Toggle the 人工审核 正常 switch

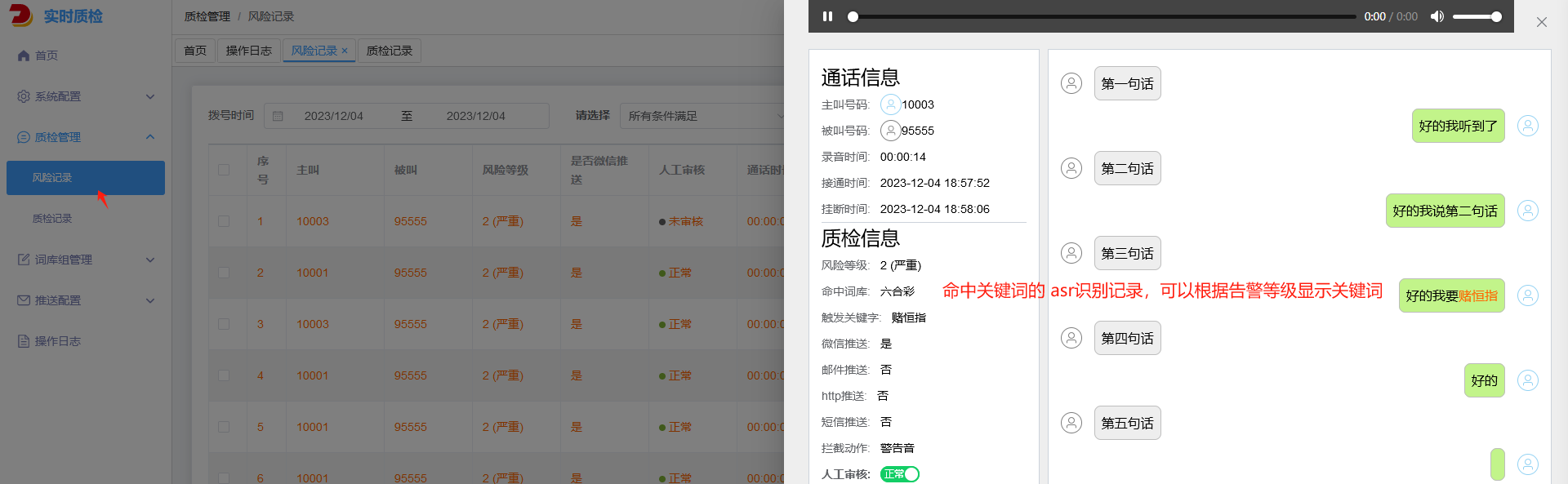[x=899, y=474]
